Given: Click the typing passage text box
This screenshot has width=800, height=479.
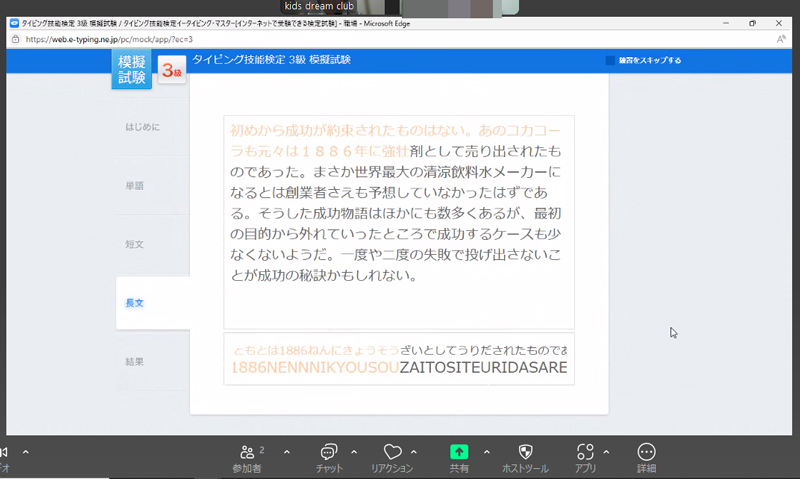Looking at the screenshot, I should [x=399, y=222].
